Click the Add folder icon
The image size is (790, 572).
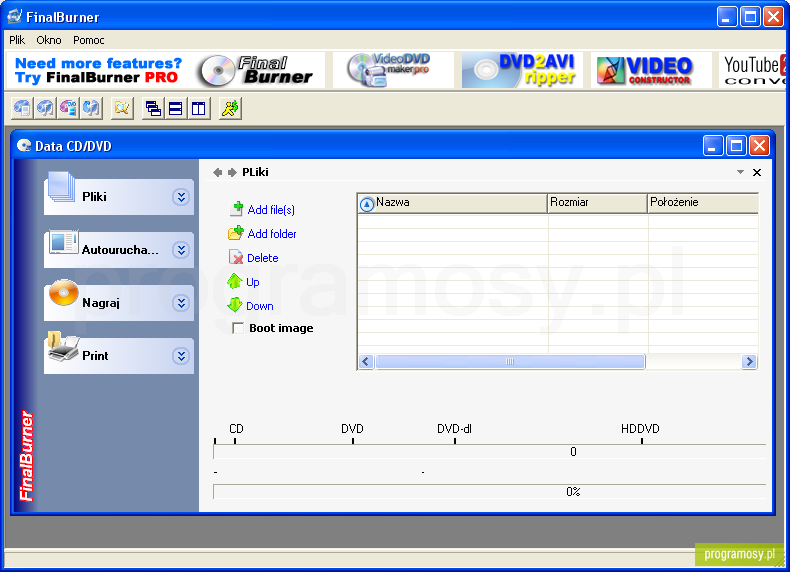click(236, 232)
